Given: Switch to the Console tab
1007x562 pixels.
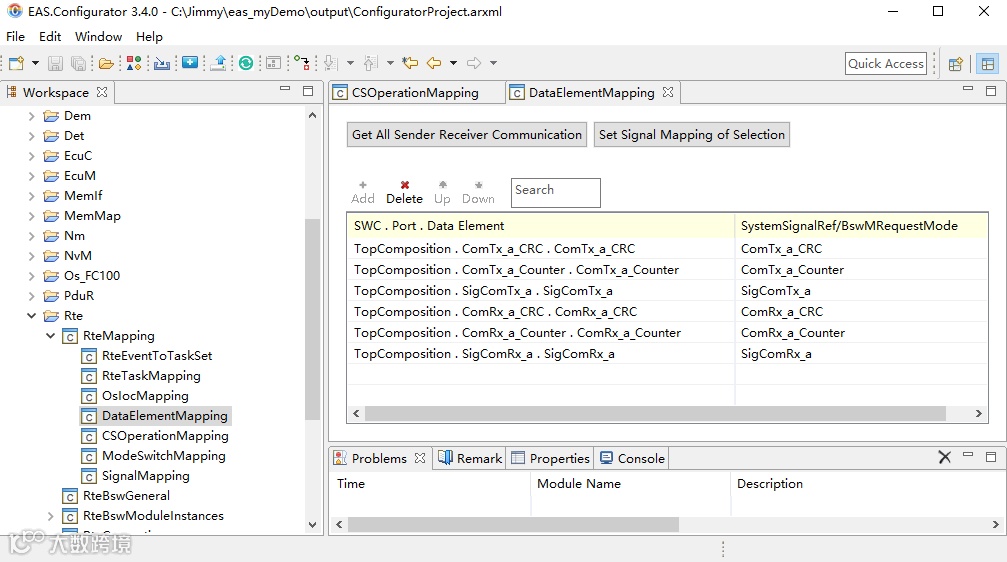Looking at the screenshot, I should coord(632,459).
